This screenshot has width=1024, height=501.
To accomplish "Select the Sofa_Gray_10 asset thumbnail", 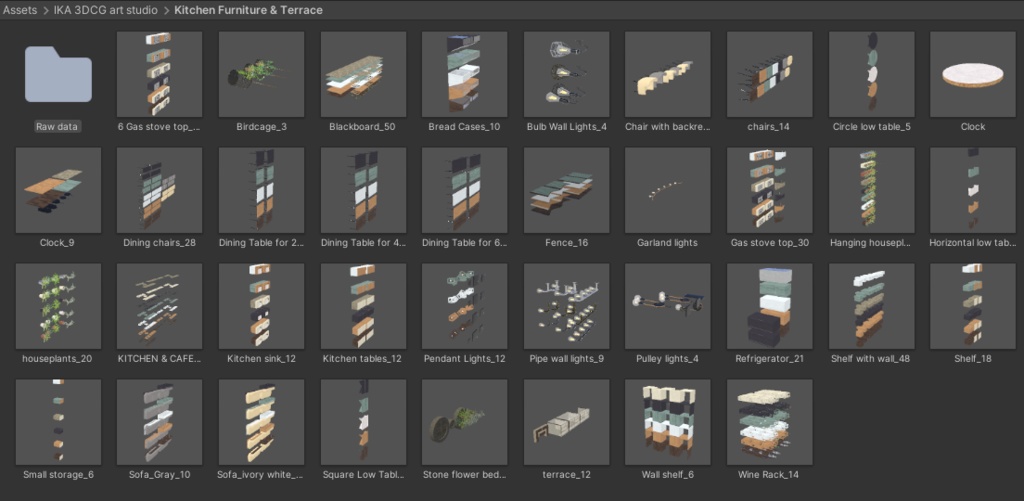I will point(159,422).
